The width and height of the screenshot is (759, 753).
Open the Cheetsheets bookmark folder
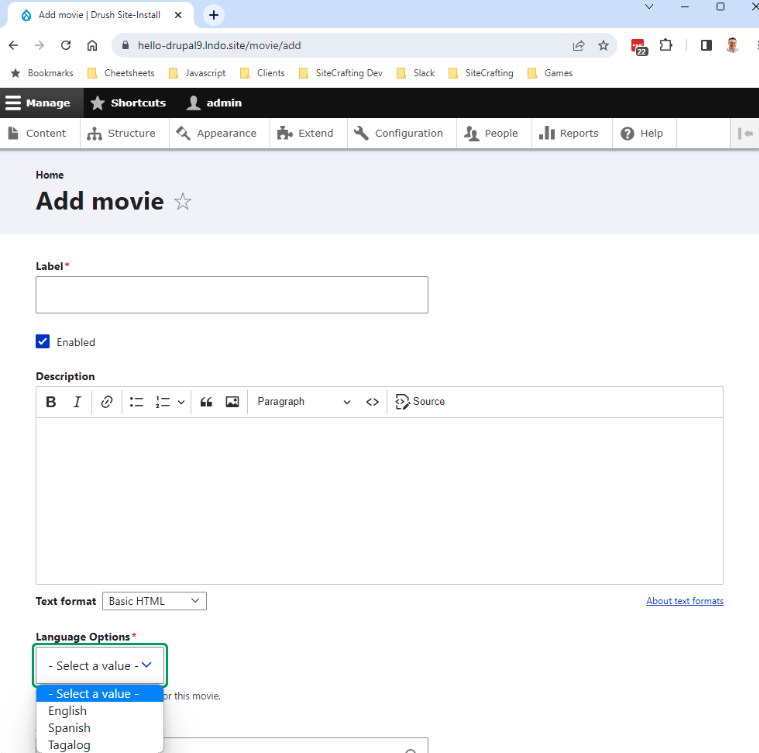click(x=121, y=73)
